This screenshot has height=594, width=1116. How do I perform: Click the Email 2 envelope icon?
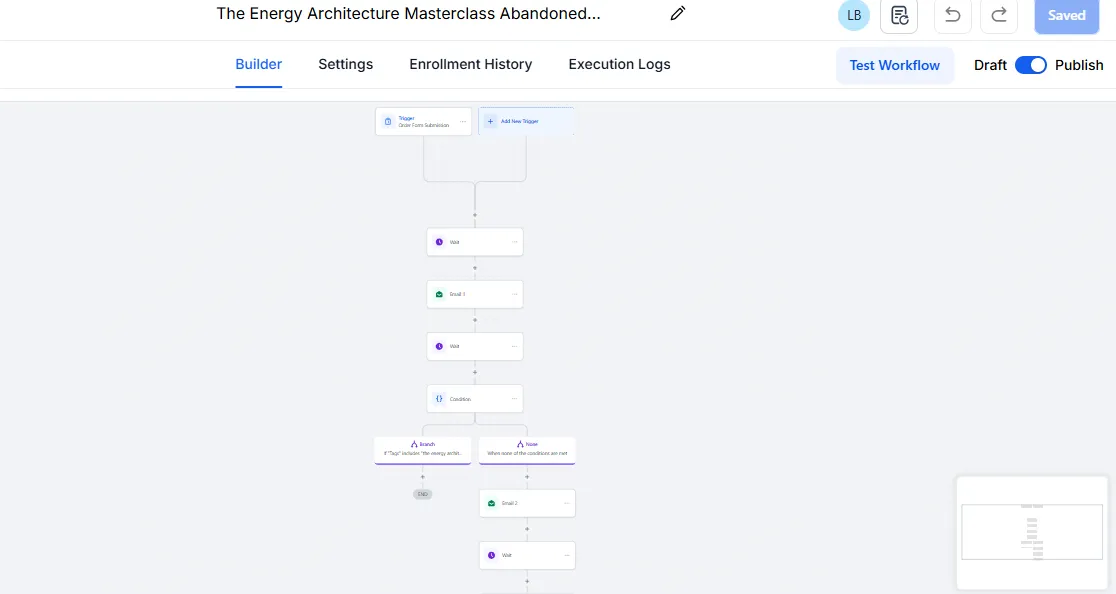pos(491,503)
